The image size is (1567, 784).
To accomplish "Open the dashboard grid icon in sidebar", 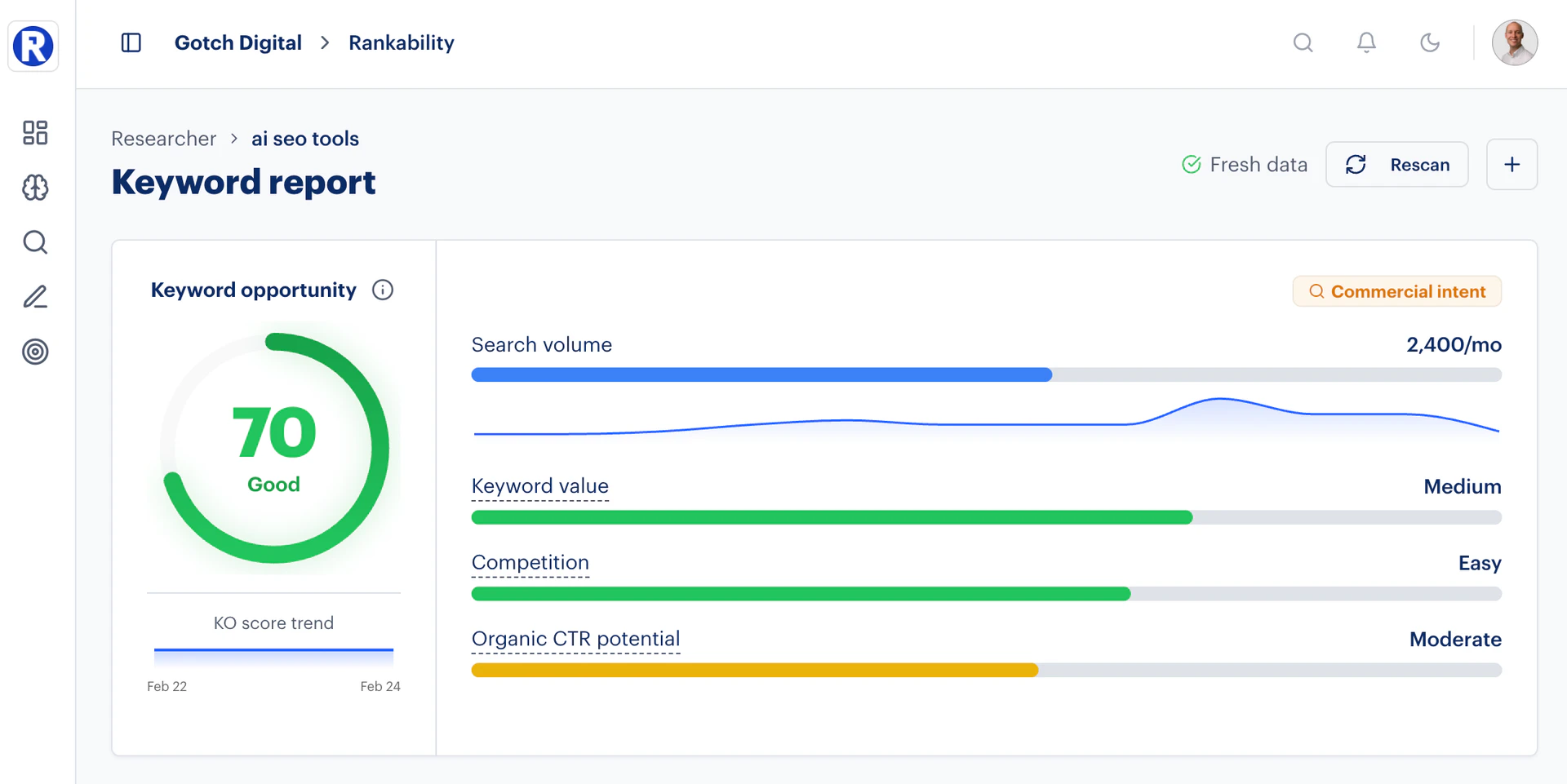I will [x=35, y=133].
